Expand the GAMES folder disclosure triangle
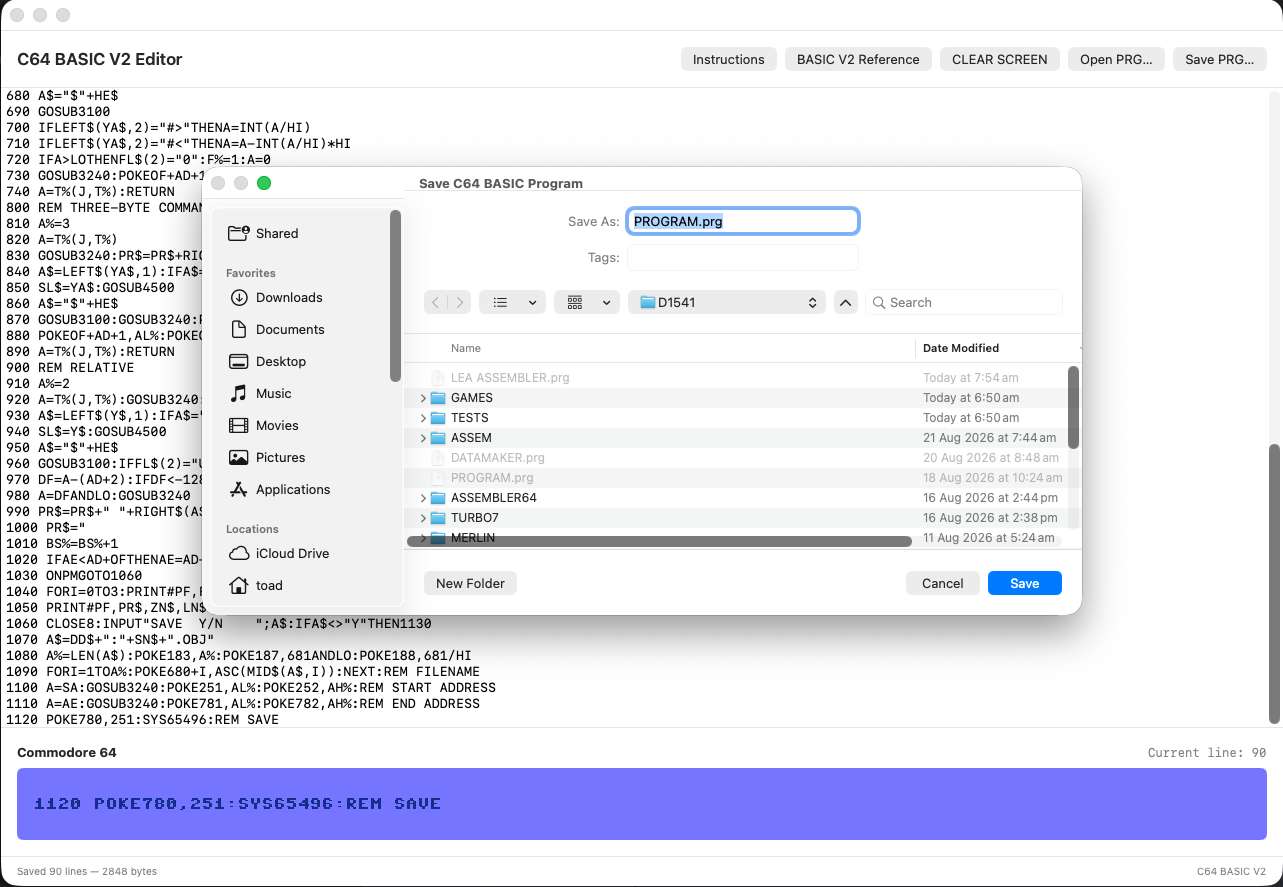 tap(423, 398)
